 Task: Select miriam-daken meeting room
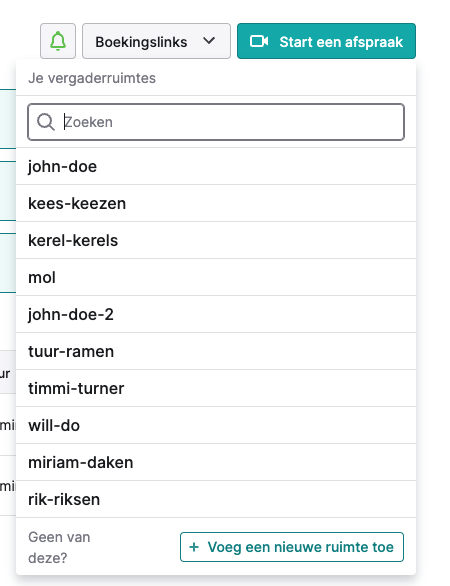[216, 462]
